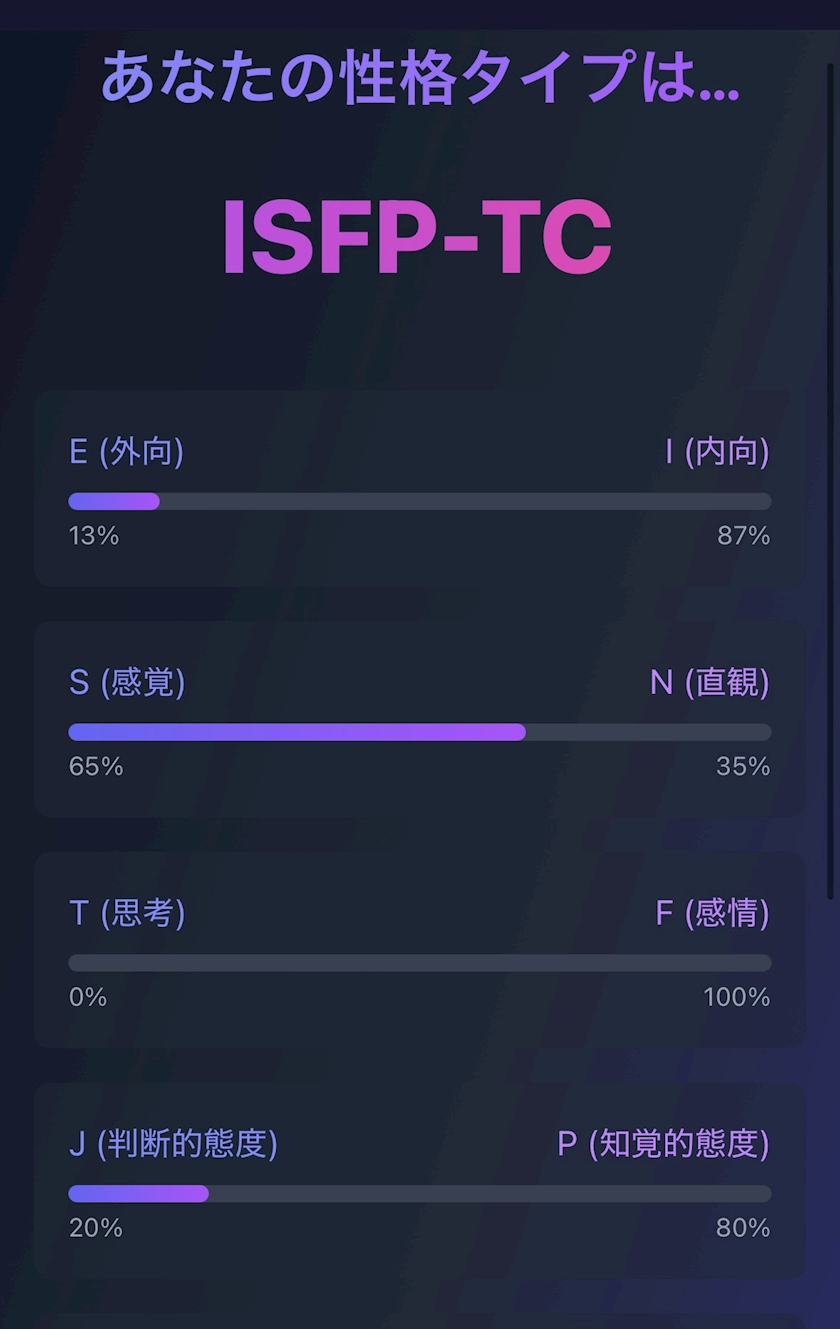840x1329 pixels.
Task: Click the N (直観) label
Action: pos(709,683)
